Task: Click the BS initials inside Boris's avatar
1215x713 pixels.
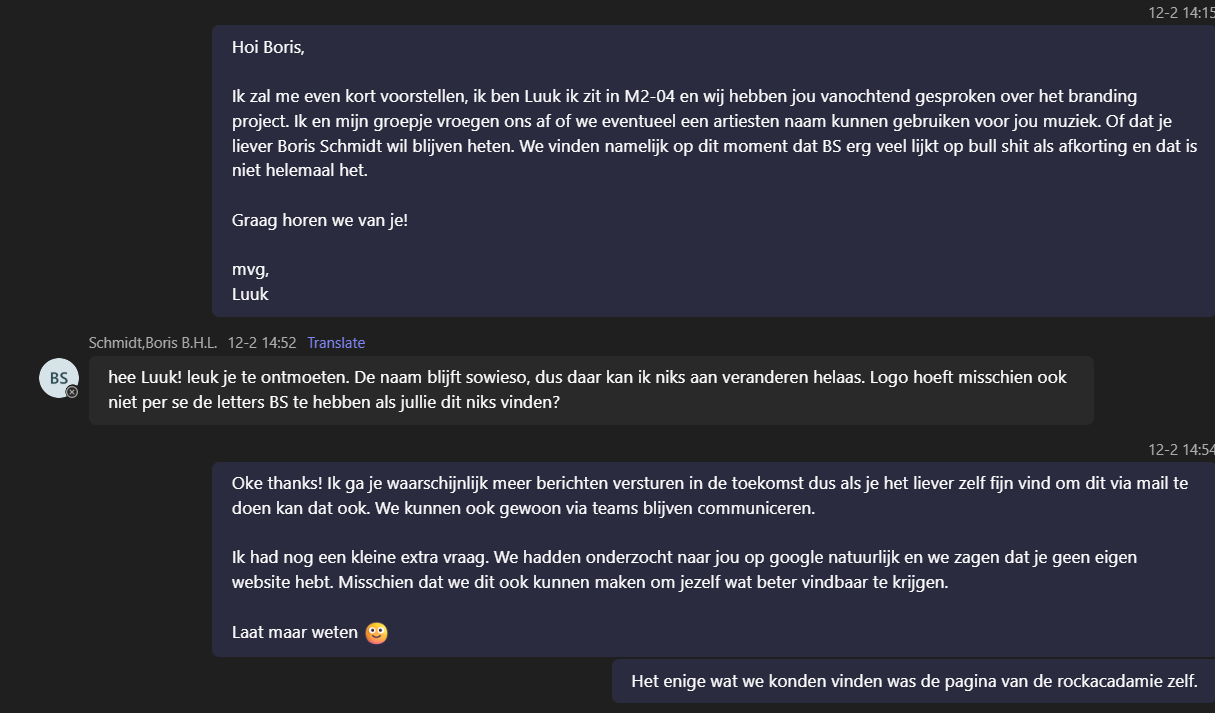Action: tap(58, 377)
